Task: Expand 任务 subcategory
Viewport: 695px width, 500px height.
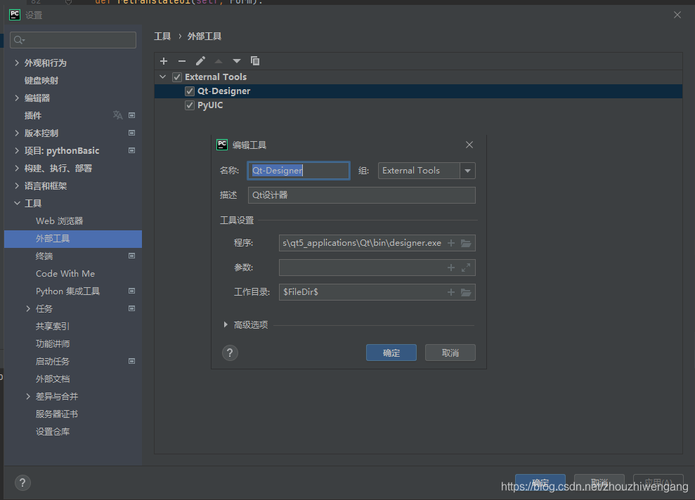Action: (x=28, y=309)
